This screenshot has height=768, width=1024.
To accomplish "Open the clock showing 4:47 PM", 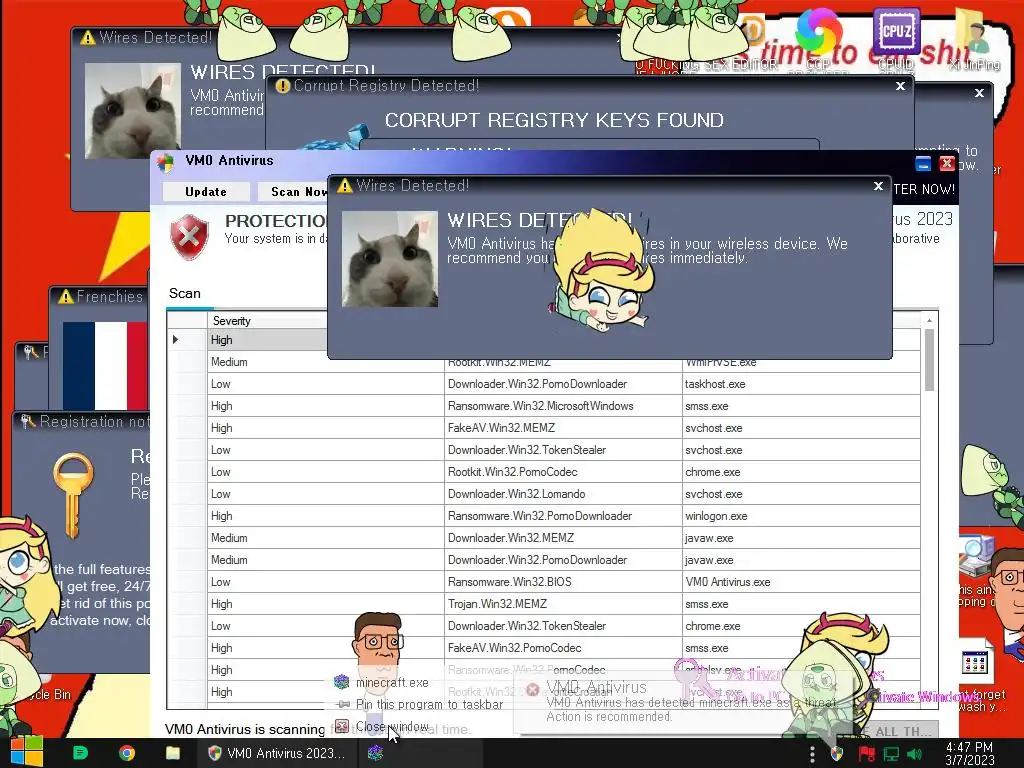I will tap(969, 754).
